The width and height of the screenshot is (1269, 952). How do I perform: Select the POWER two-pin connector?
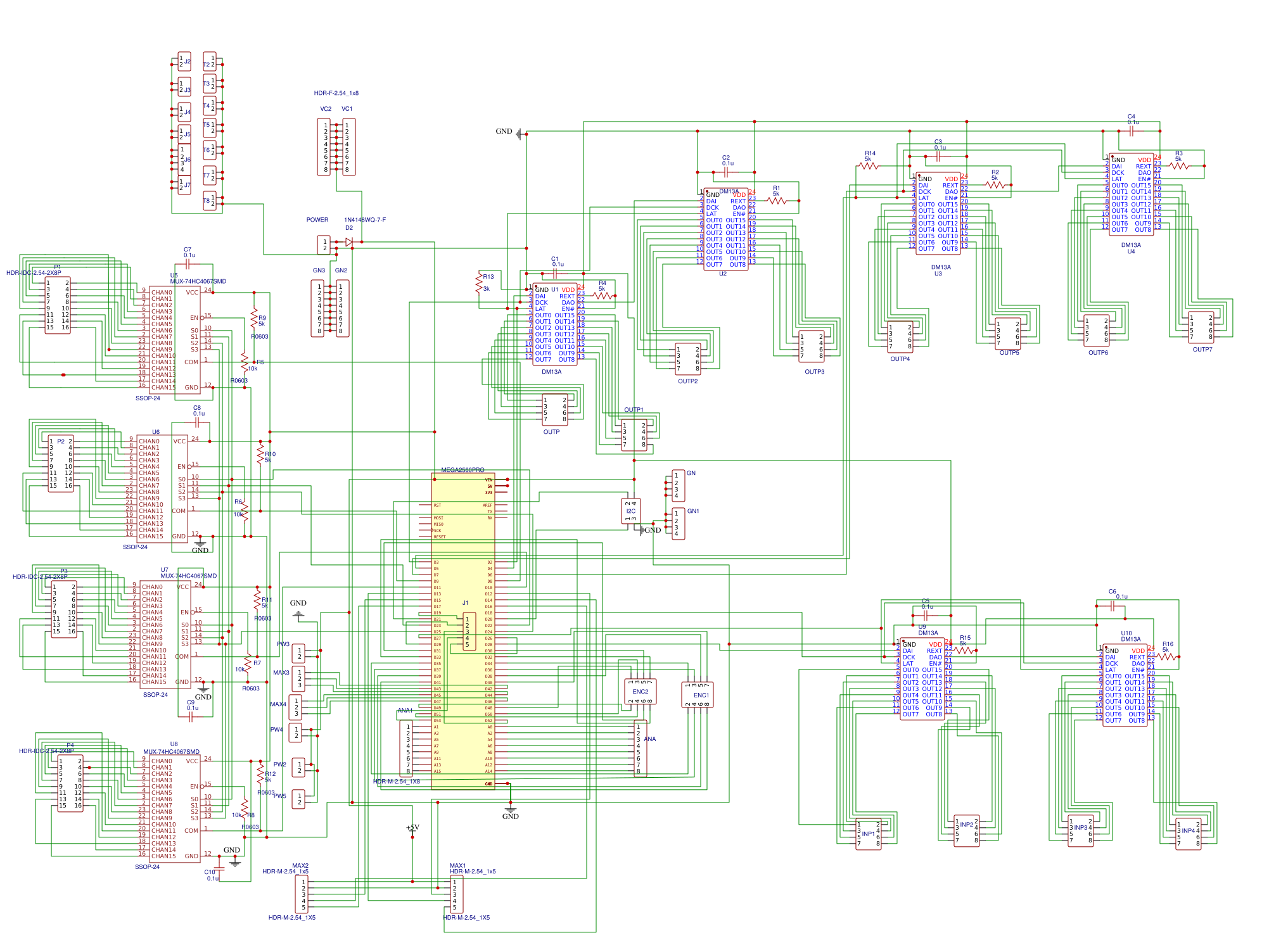click(324, 245)
